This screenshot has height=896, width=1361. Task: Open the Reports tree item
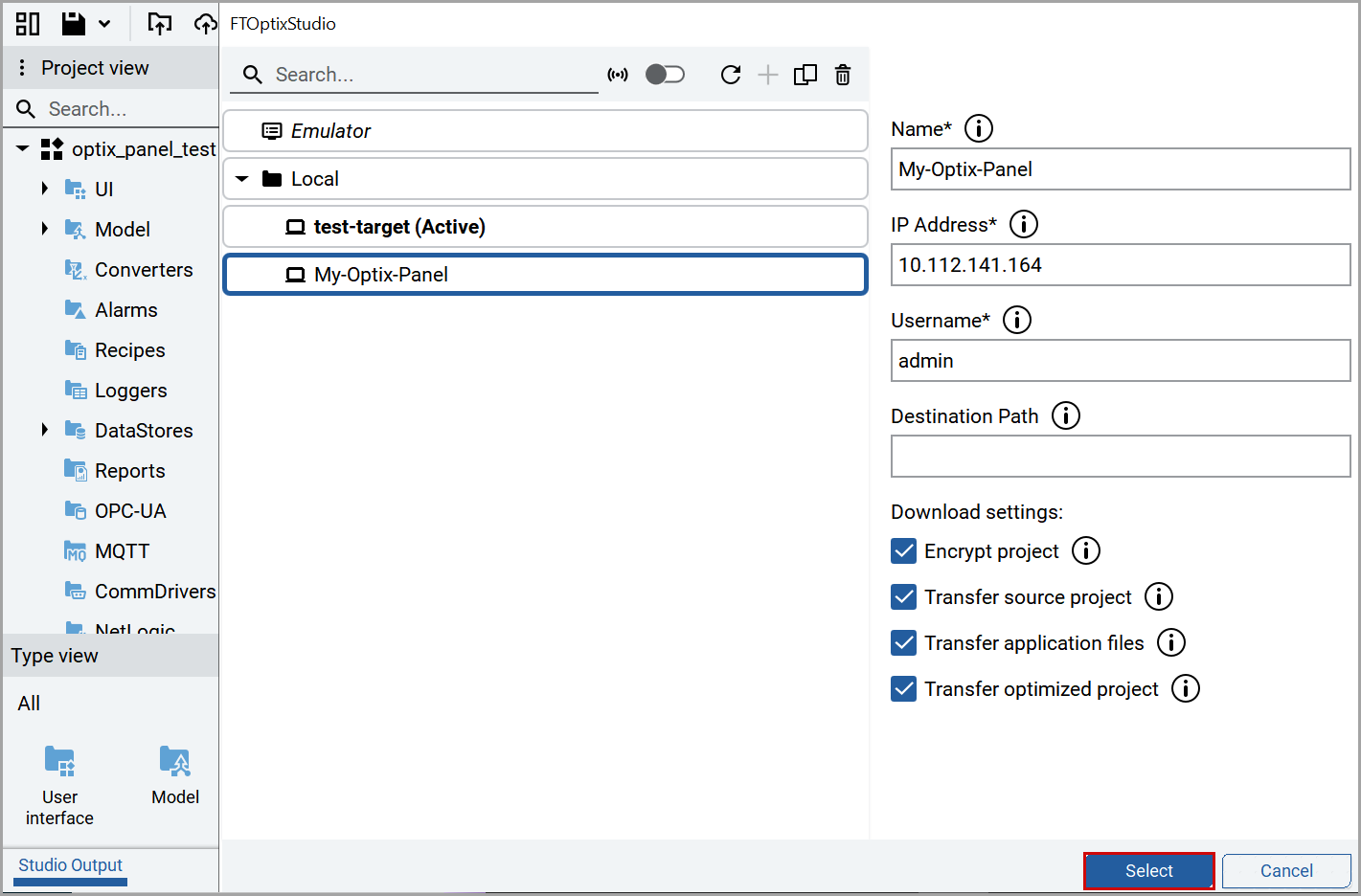click(130, 471)
